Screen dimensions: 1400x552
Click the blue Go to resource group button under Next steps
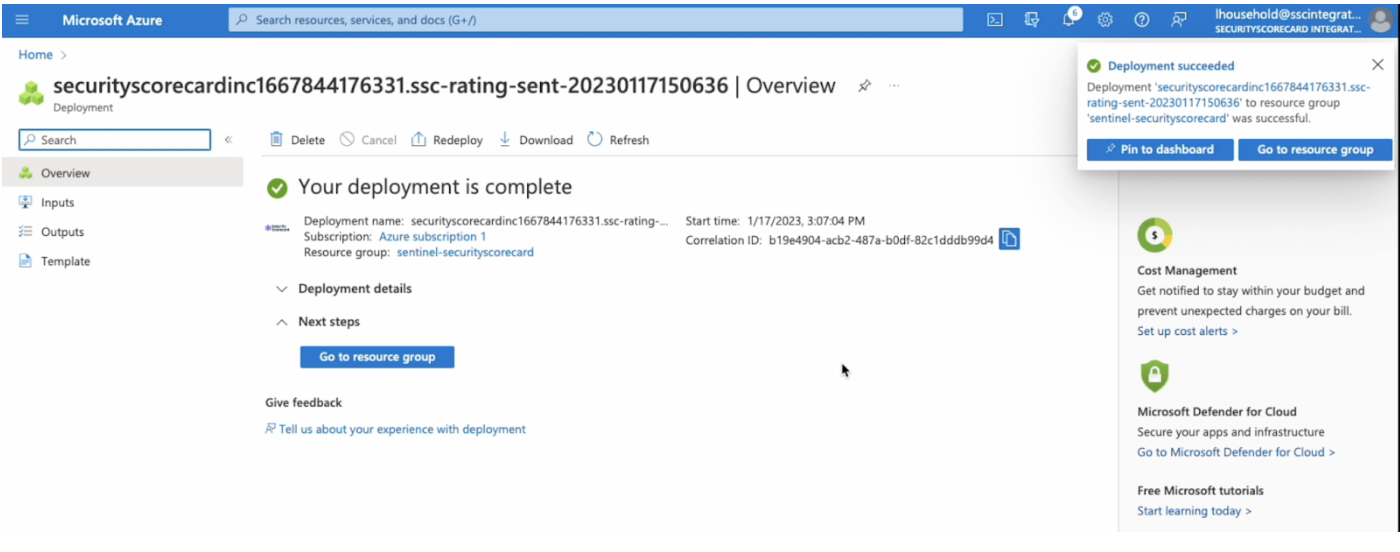click(x=377, y=357)
